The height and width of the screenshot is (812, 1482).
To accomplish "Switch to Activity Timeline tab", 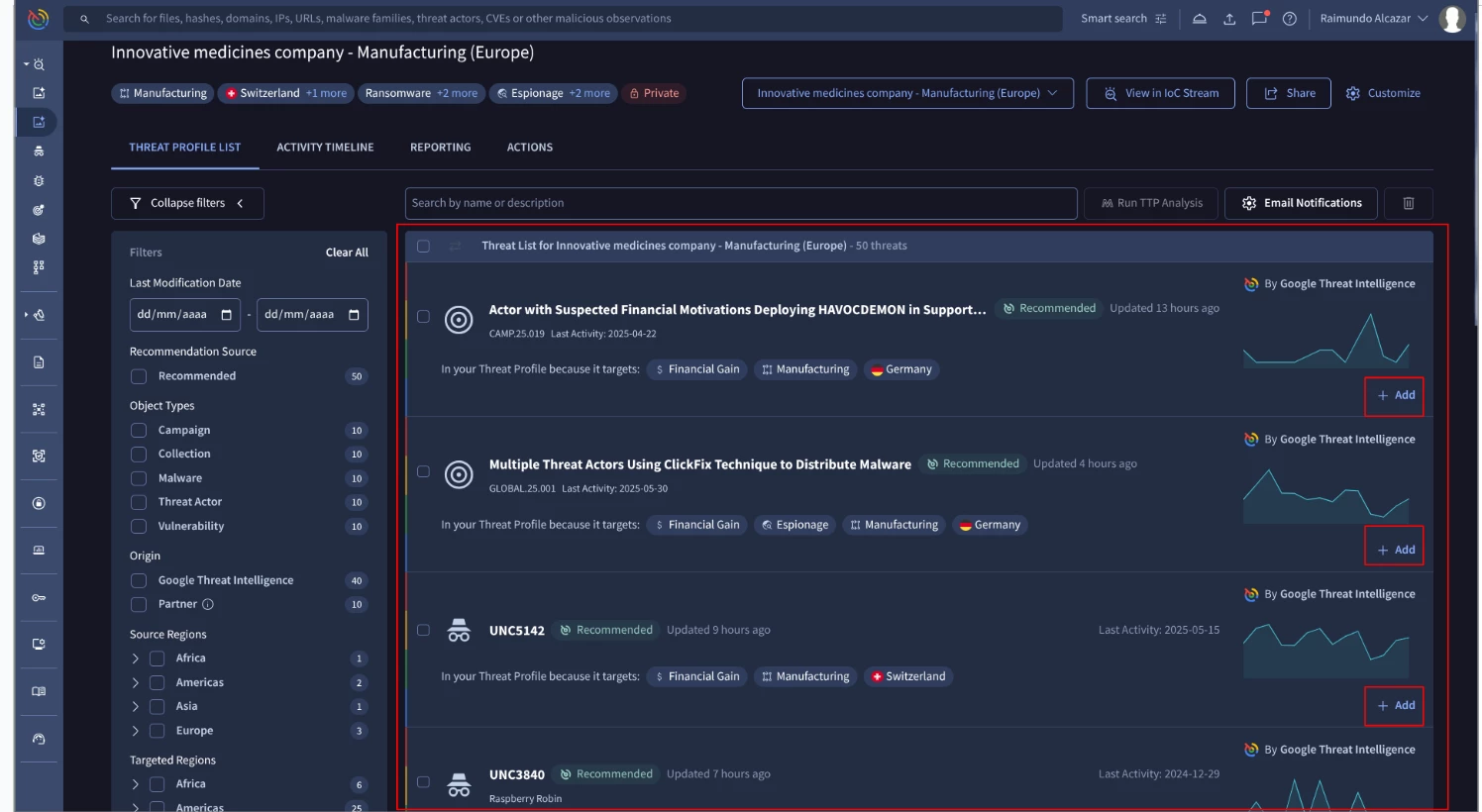I will [x=325, y=148].
